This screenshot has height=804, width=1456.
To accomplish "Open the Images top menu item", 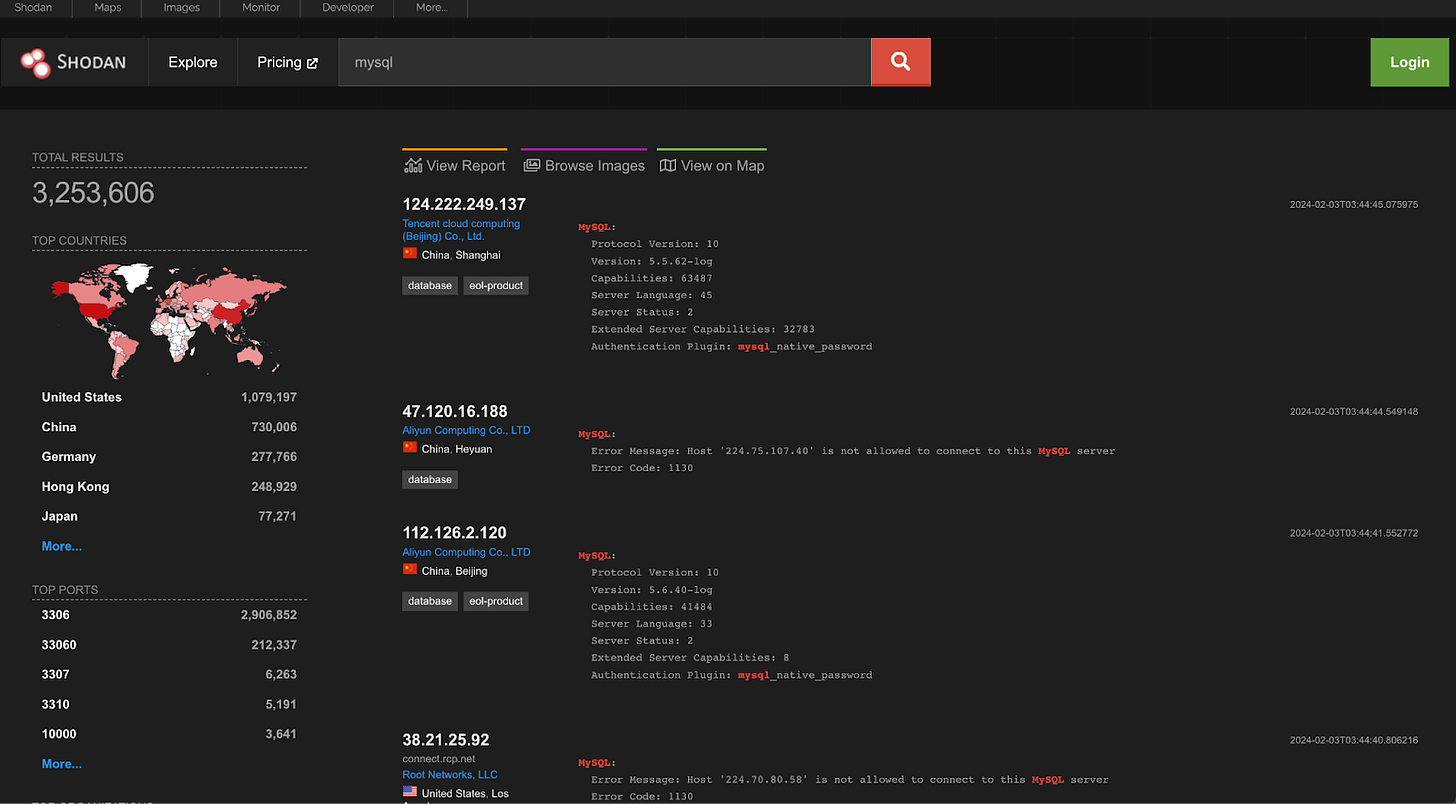I will click(181, 8).
